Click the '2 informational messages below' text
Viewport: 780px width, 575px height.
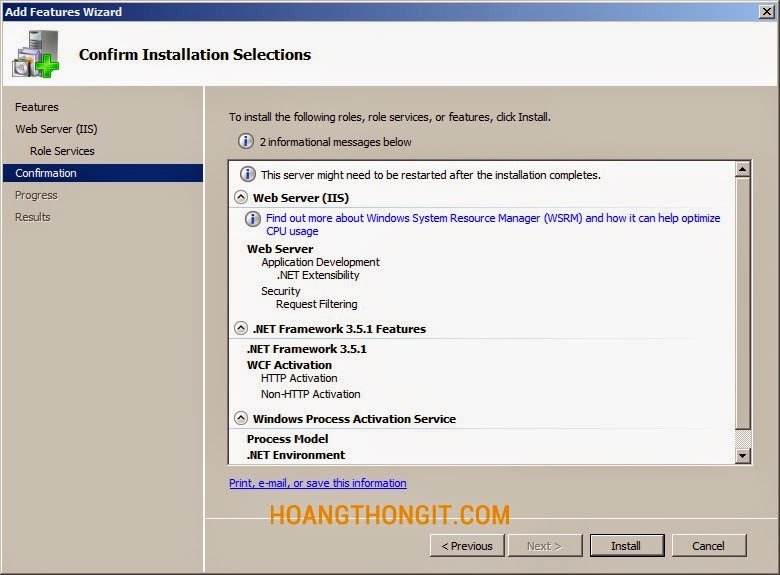point(335,142)
